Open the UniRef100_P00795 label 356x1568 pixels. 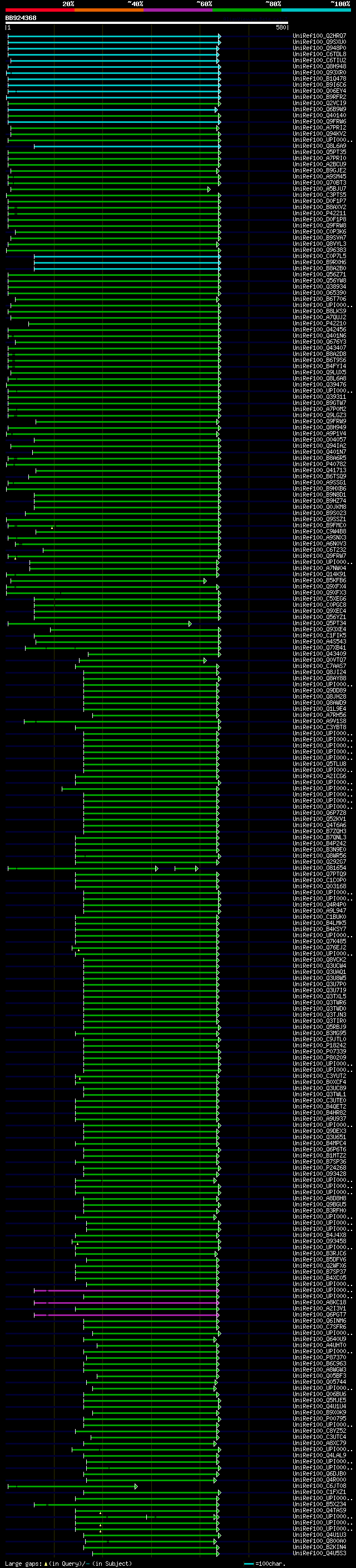319,1418
